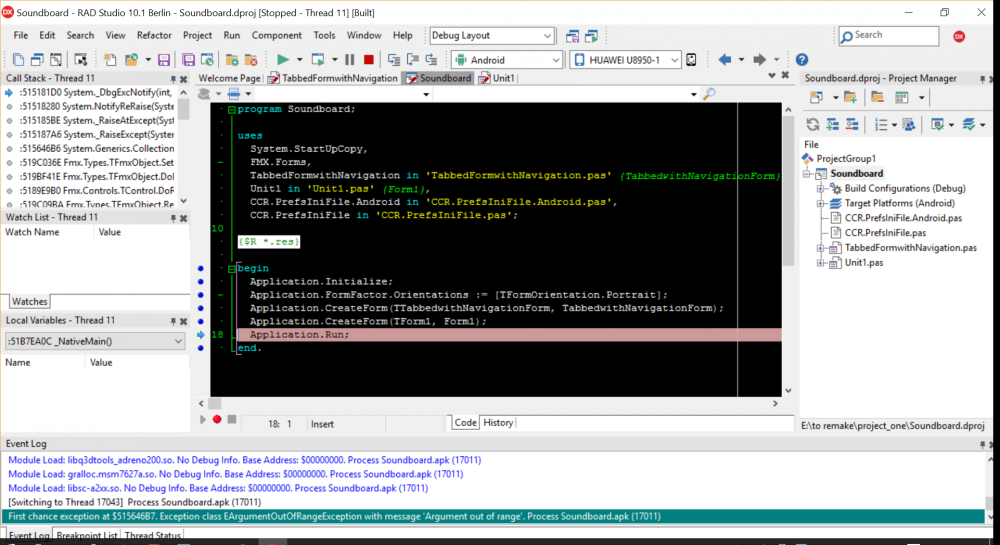Open Help with question mark icon

coord(802,60)
